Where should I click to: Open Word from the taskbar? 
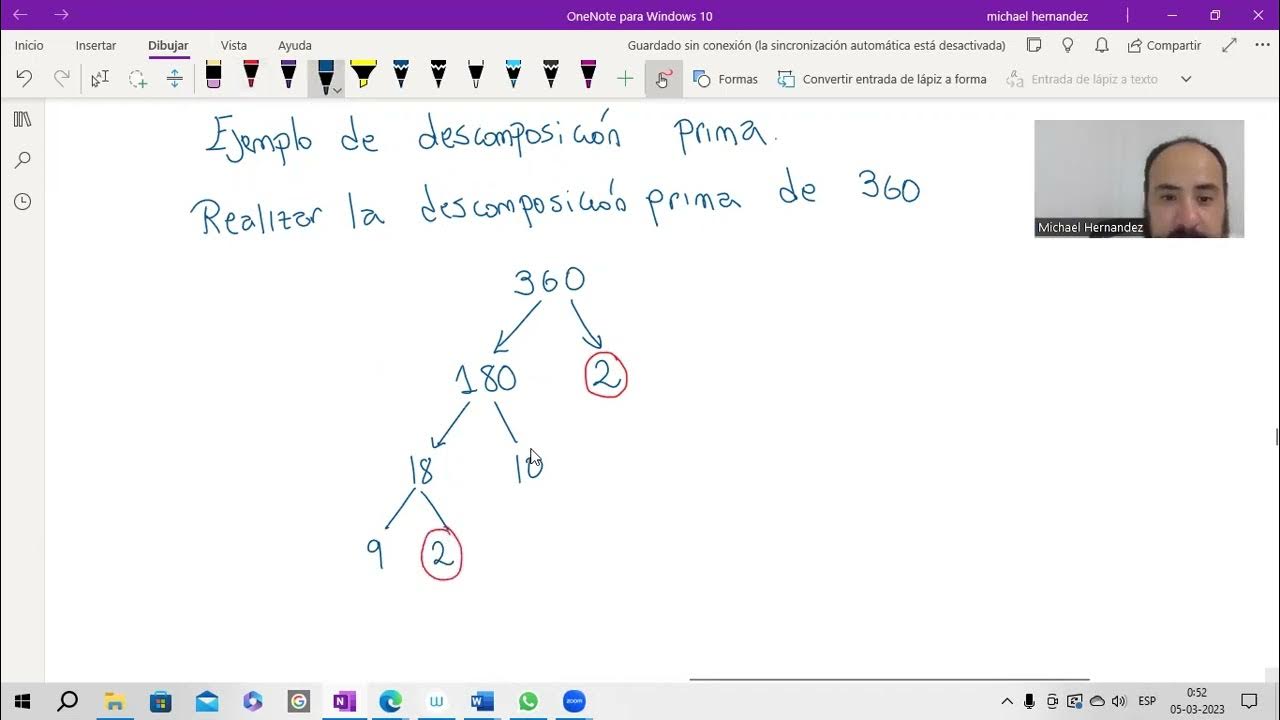(x=482, y=701)
